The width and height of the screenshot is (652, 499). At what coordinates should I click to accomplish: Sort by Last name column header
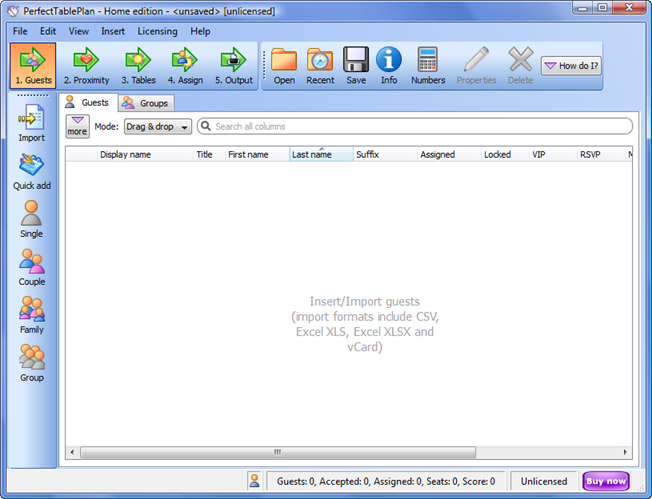pyautogui.click(x=320, y=155)
